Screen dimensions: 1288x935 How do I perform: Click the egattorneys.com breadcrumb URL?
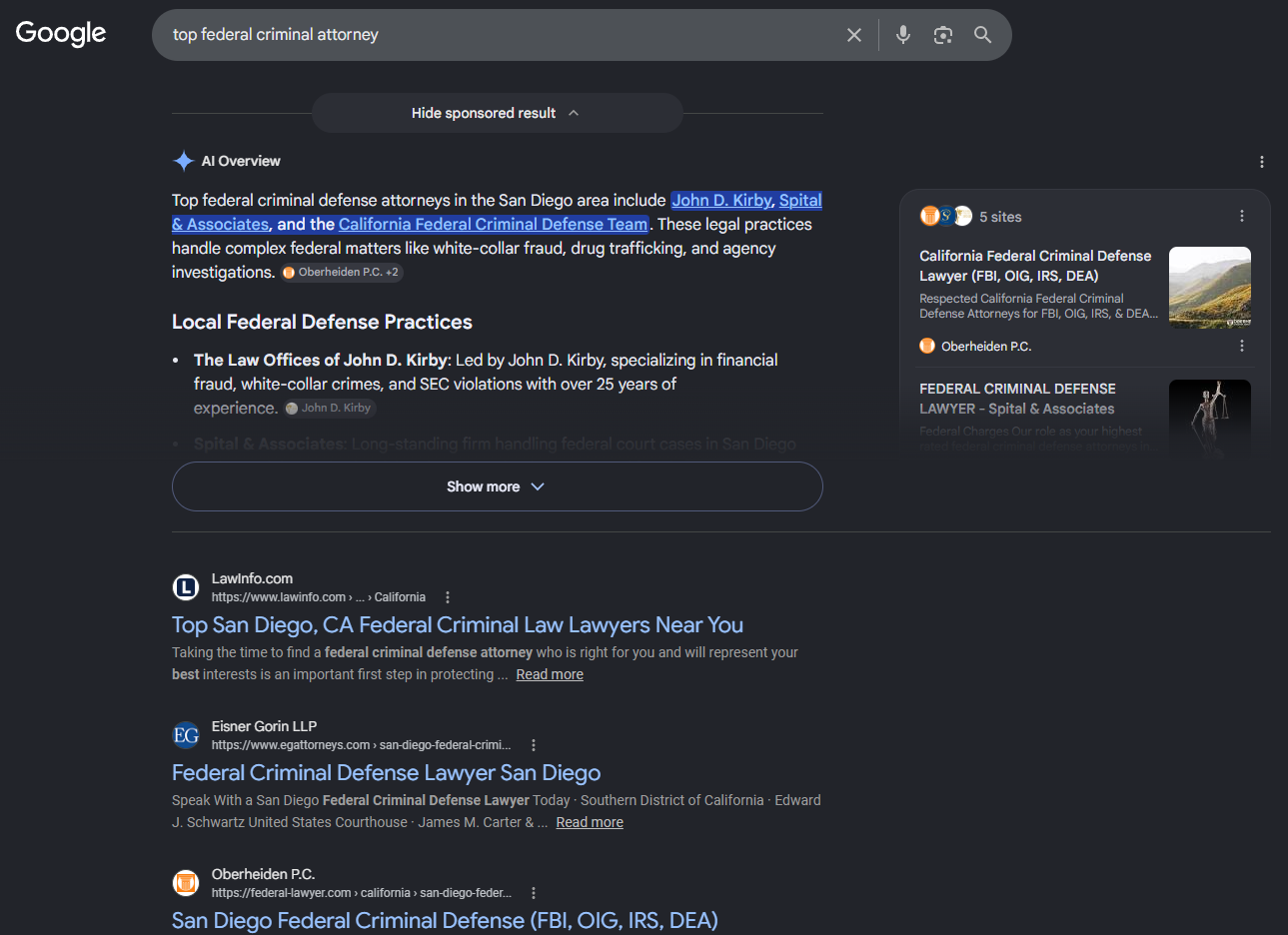click(362, 745)
